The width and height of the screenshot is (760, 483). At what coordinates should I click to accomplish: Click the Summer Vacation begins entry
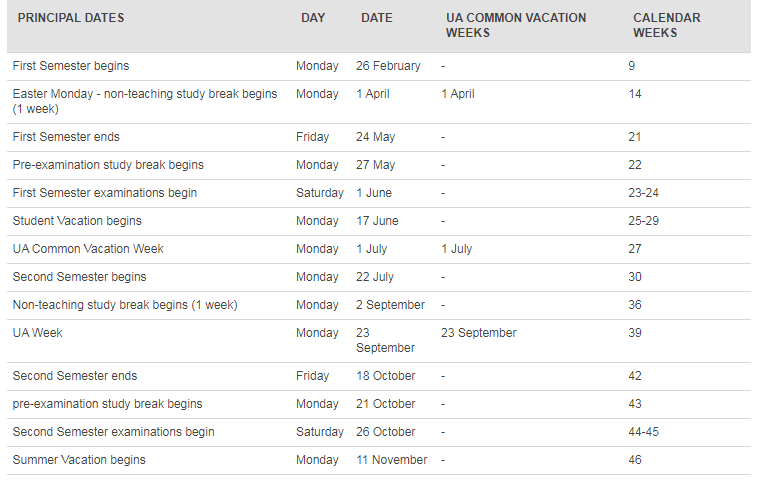coord(79,460)
